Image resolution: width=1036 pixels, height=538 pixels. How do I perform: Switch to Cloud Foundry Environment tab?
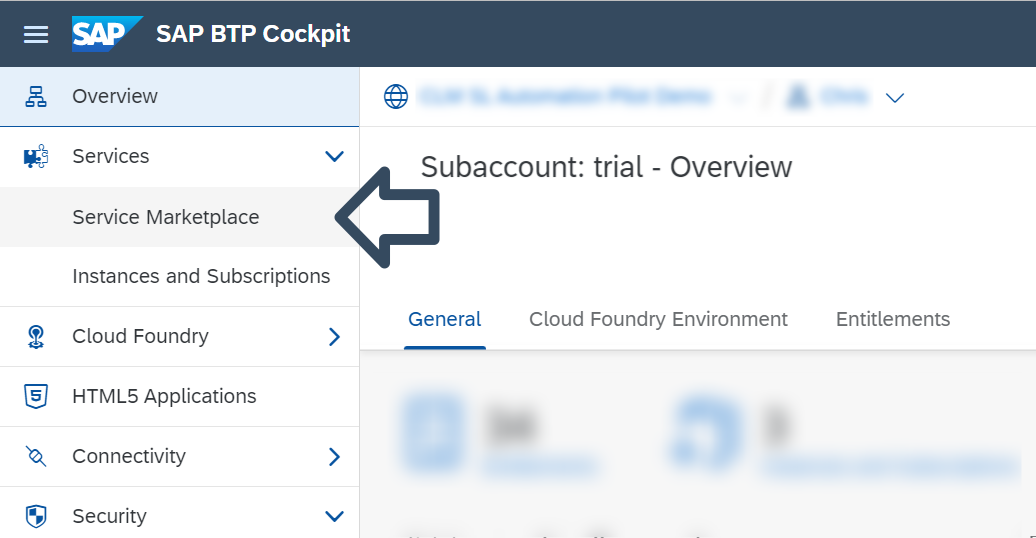[658, 320]
